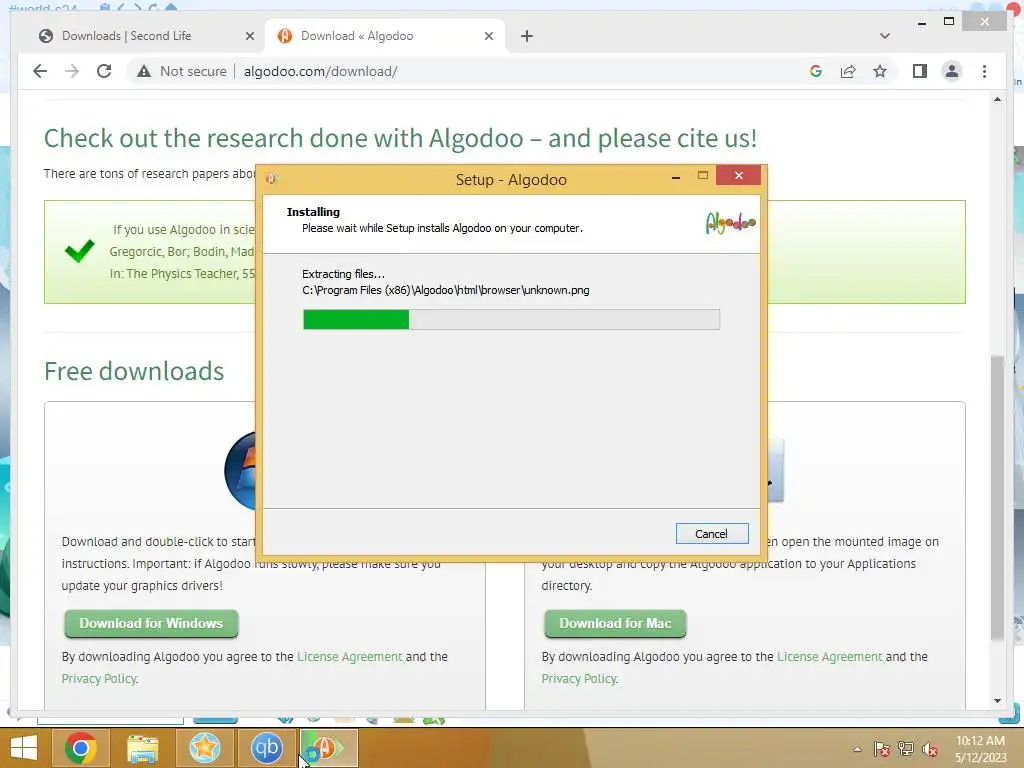Click the green checkmark icon

click(x=80, y=251)
